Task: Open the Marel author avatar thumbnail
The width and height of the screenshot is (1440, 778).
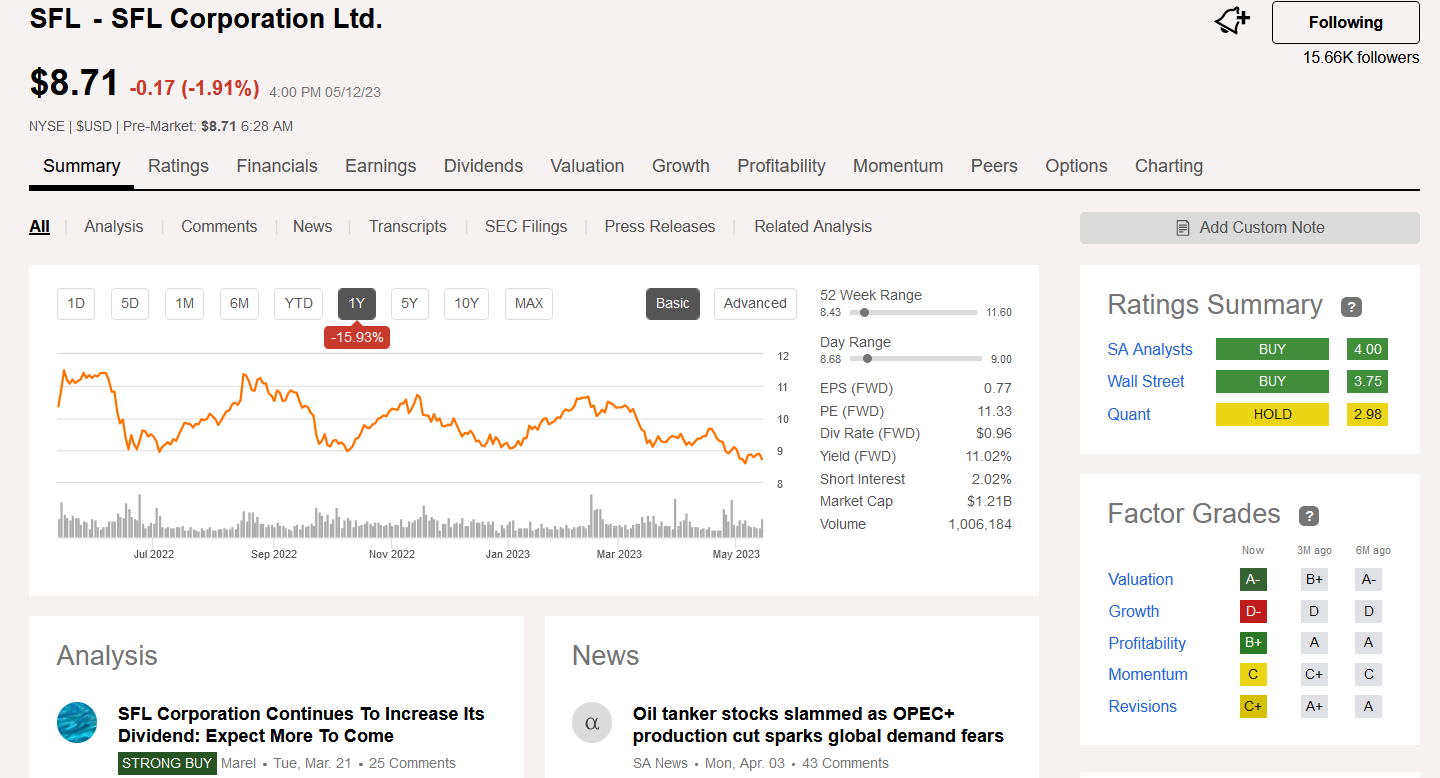Action: coord(77,722)
